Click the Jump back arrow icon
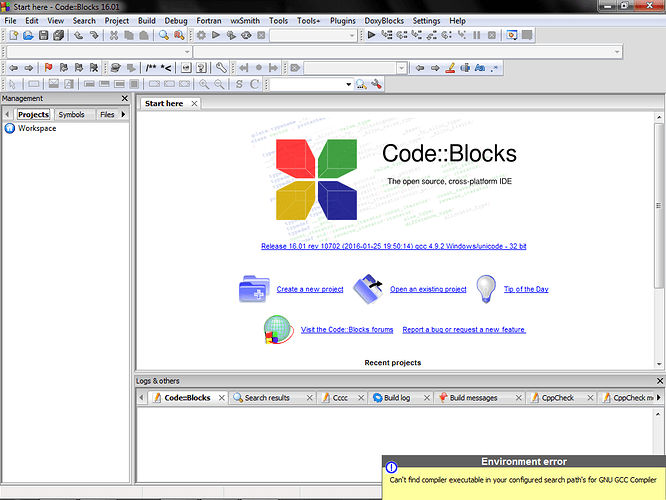Screen dimensions: 666x500 pyautogui.click(x=14, y=68)
